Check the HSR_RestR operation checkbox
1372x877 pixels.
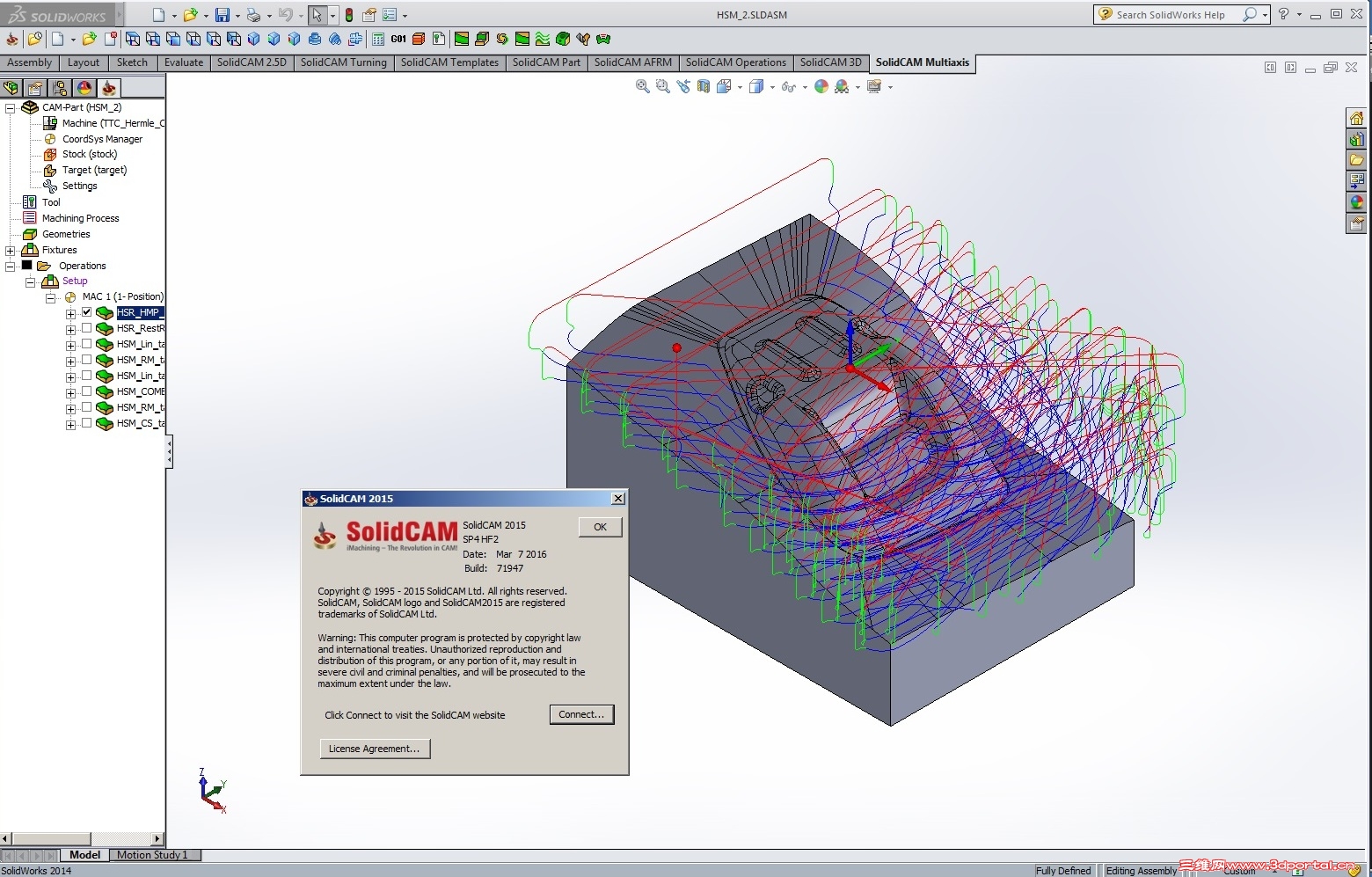pyautogui.click(x=87, y=328)
